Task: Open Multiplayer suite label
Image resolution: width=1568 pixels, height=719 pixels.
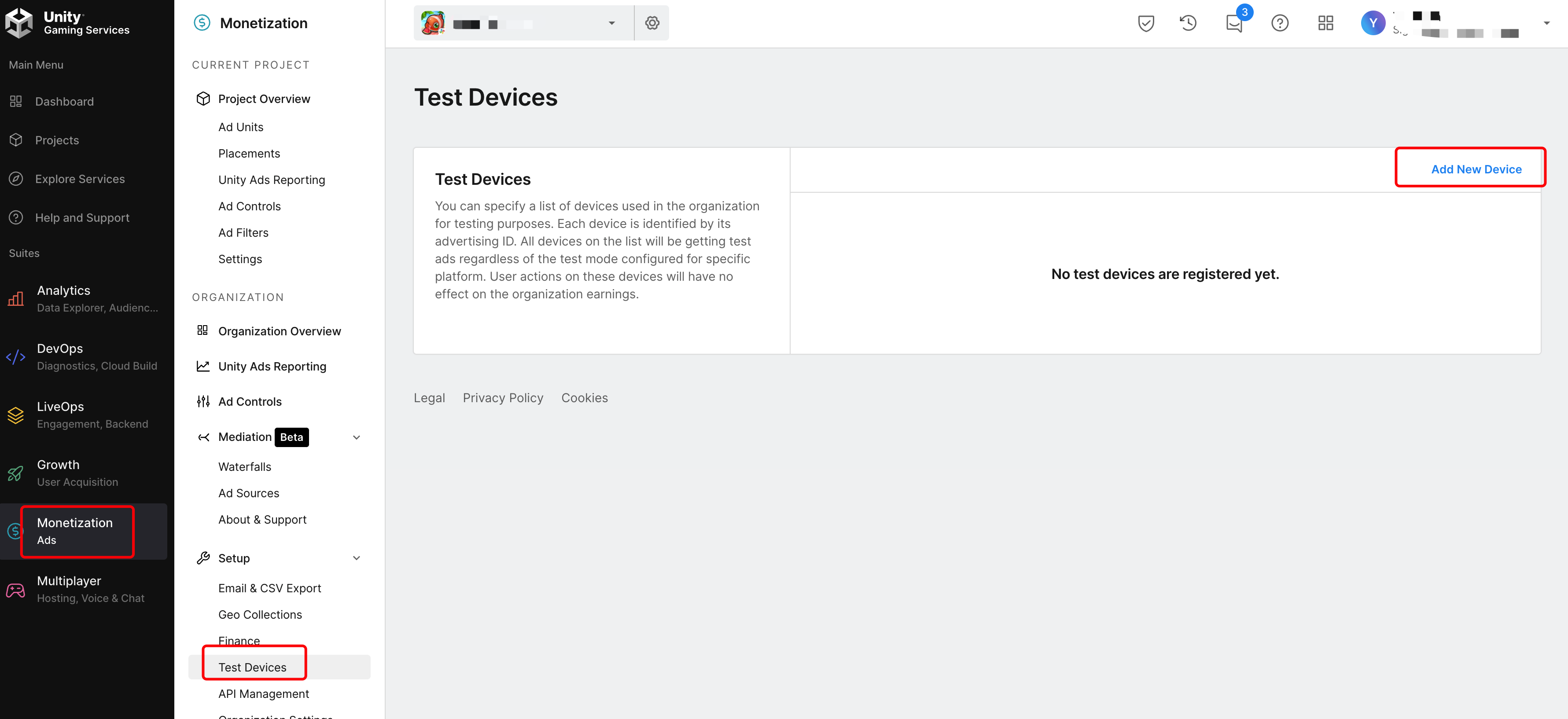Action: click(69, 580)
